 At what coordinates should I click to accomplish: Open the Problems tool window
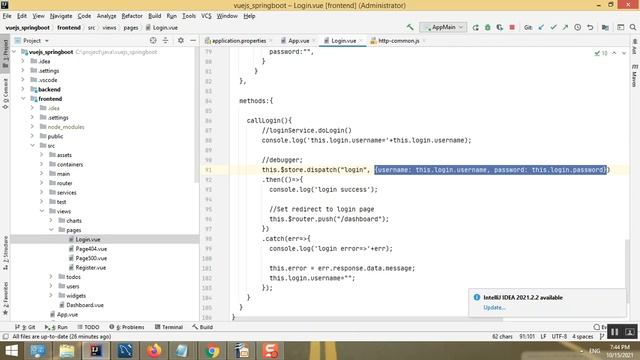127,327
